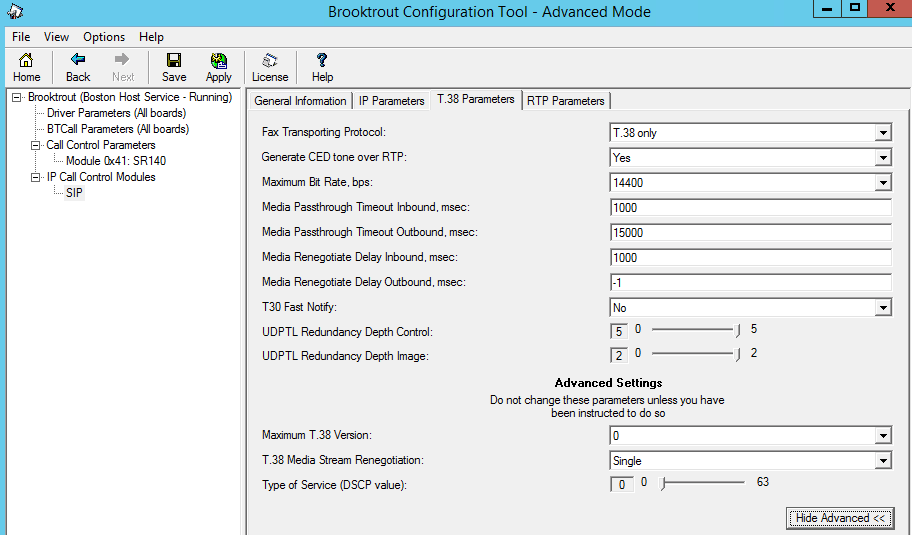Go Back using the blue arrow icon
Image resolution: width=912 pixels, height=535 pixels.
[x=77, y=67]
